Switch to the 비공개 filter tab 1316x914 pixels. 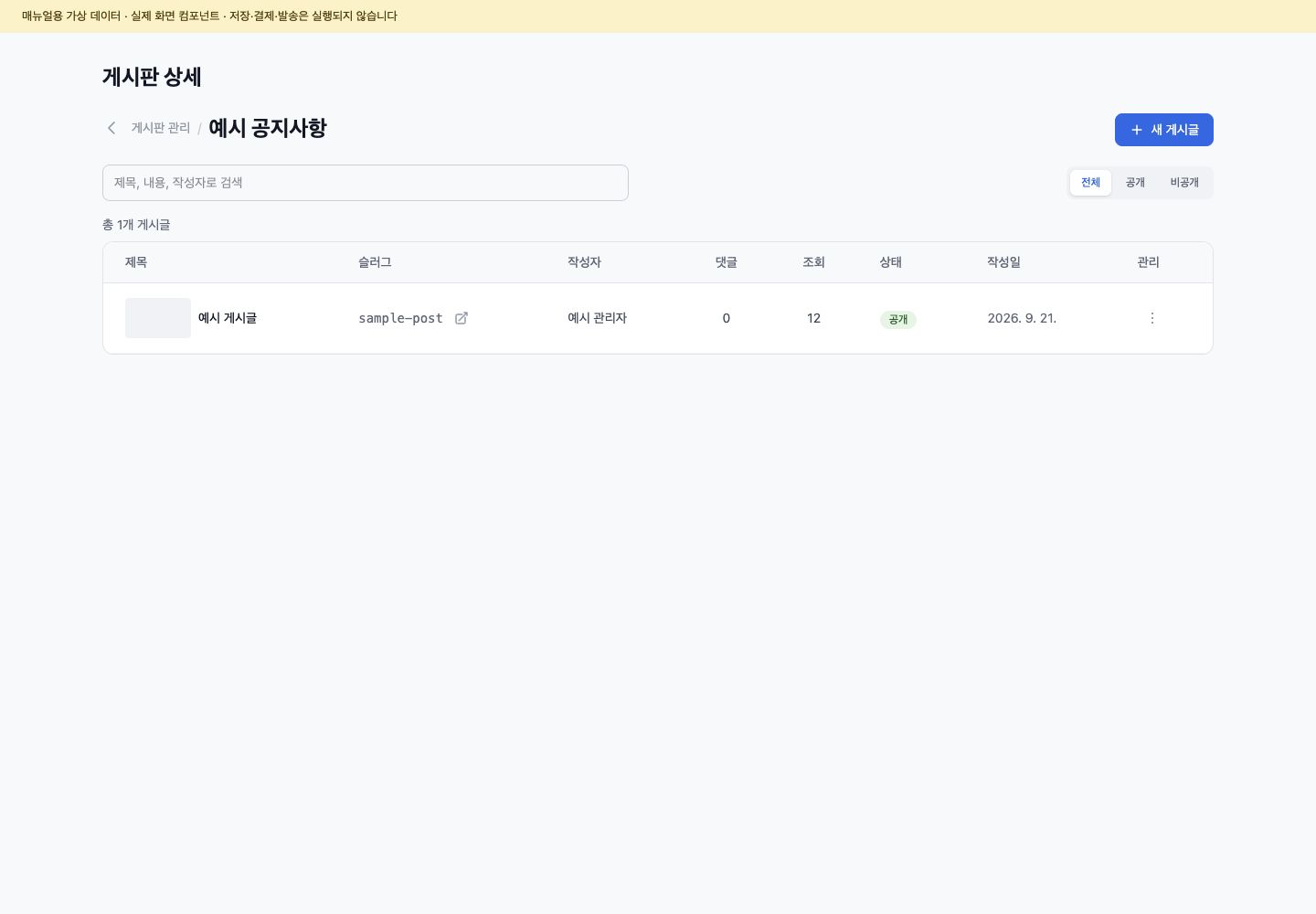pos(1184,183)
